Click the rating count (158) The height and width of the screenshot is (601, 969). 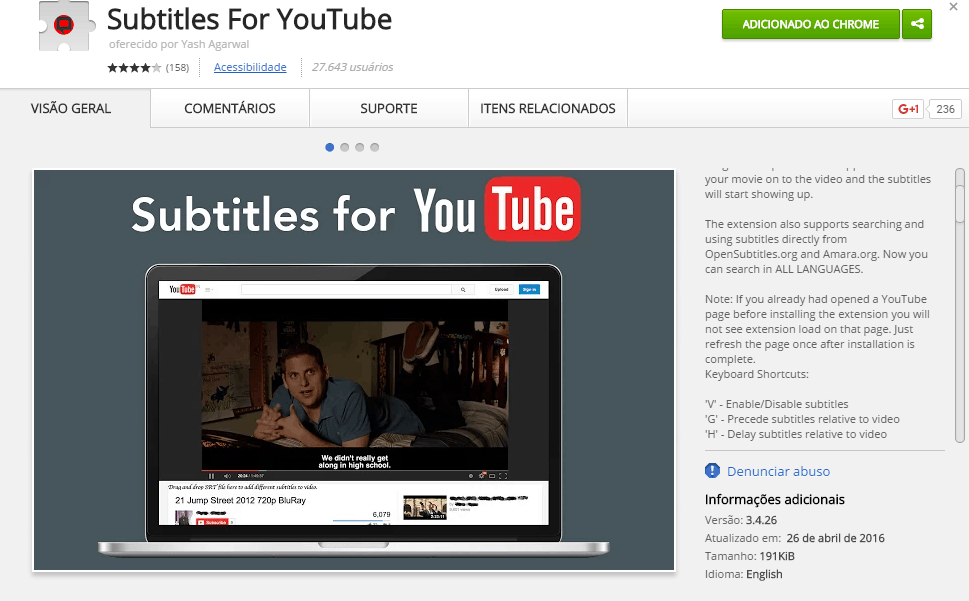(x=177, y=67)
